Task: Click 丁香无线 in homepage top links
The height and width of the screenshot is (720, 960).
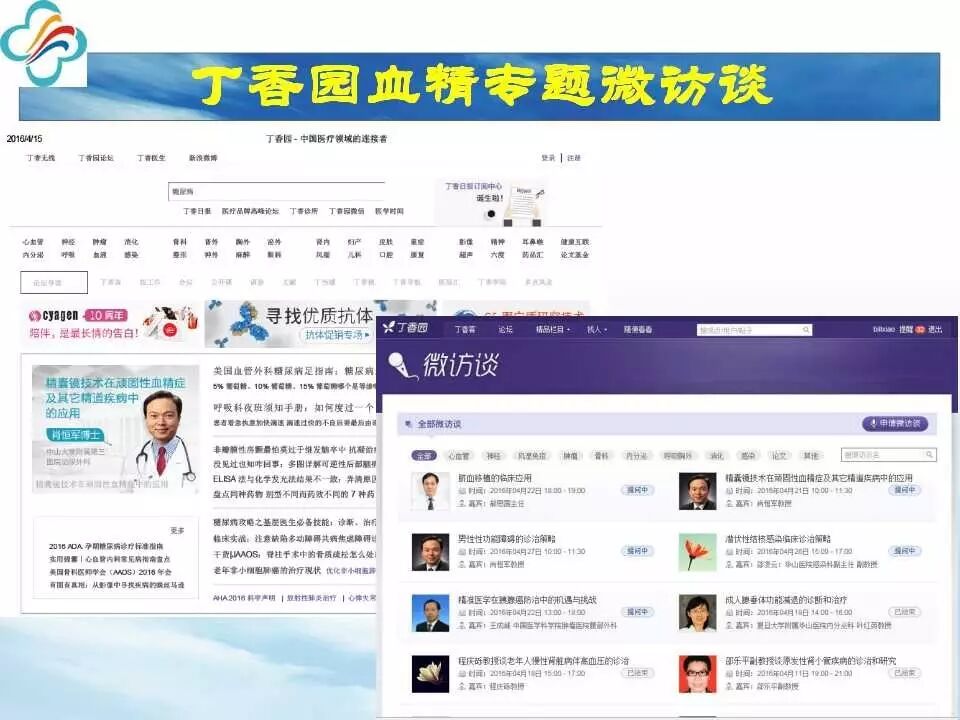Action: [x=40, y=158]
